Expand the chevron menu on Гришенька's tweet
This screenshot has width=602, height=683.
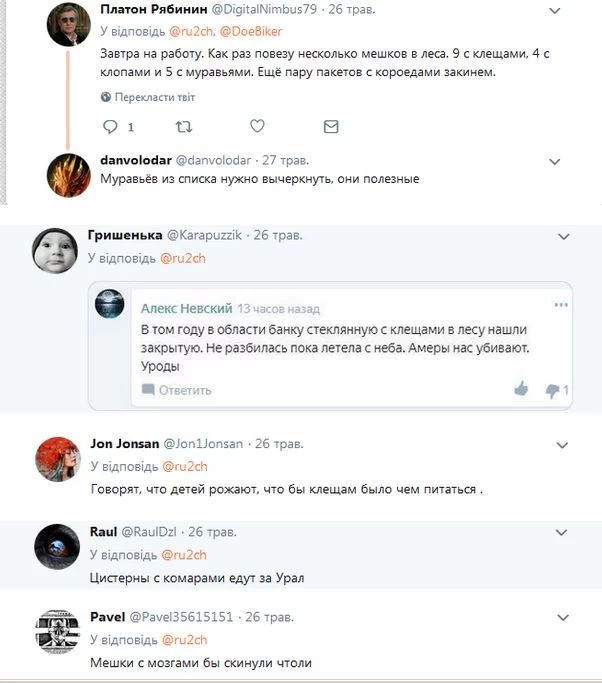(563, 237)
